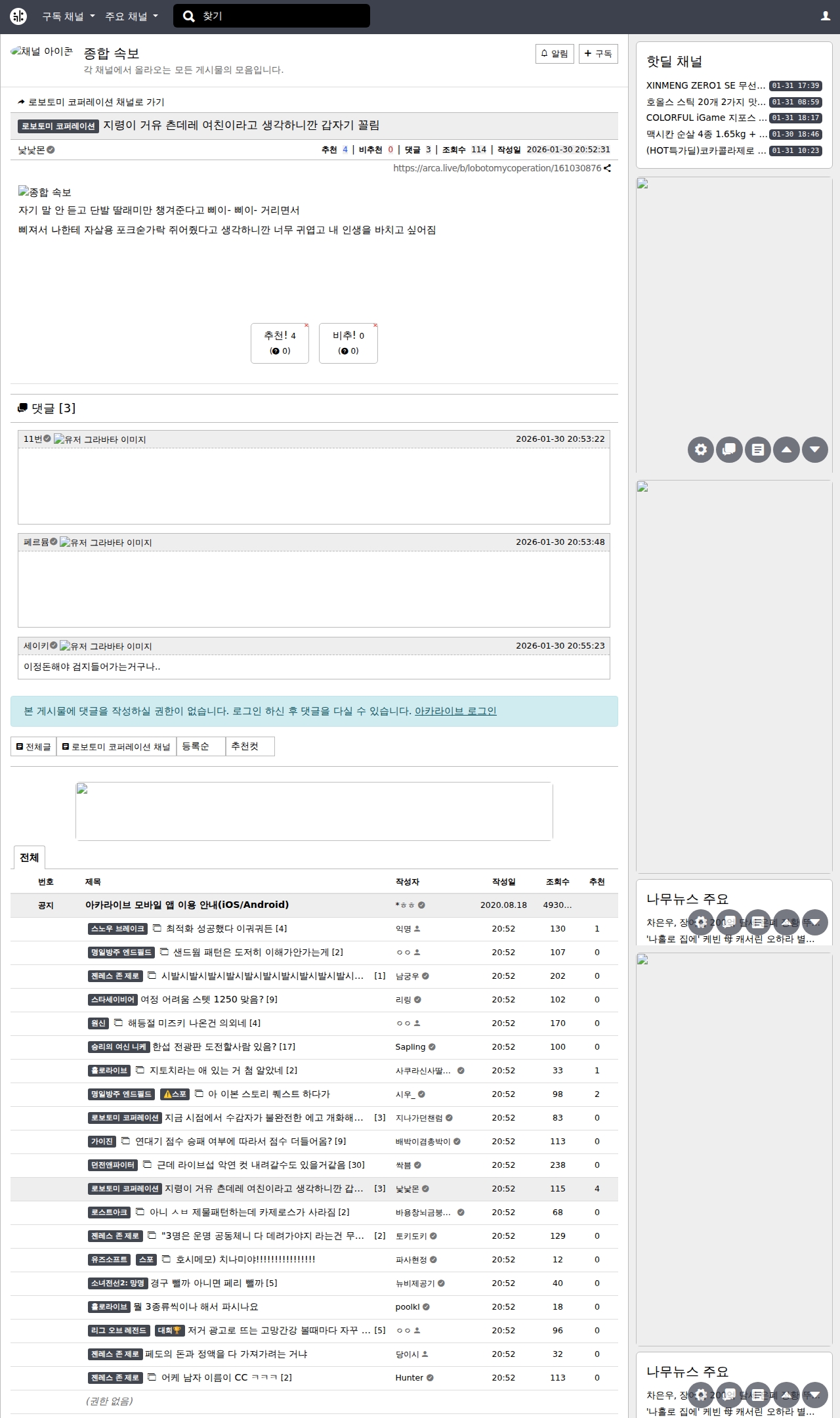Follow 로보토미 코퍼레이션 채널로 가기 link
The width and height of the screenshot is (840, 1418).
point(91,102)
